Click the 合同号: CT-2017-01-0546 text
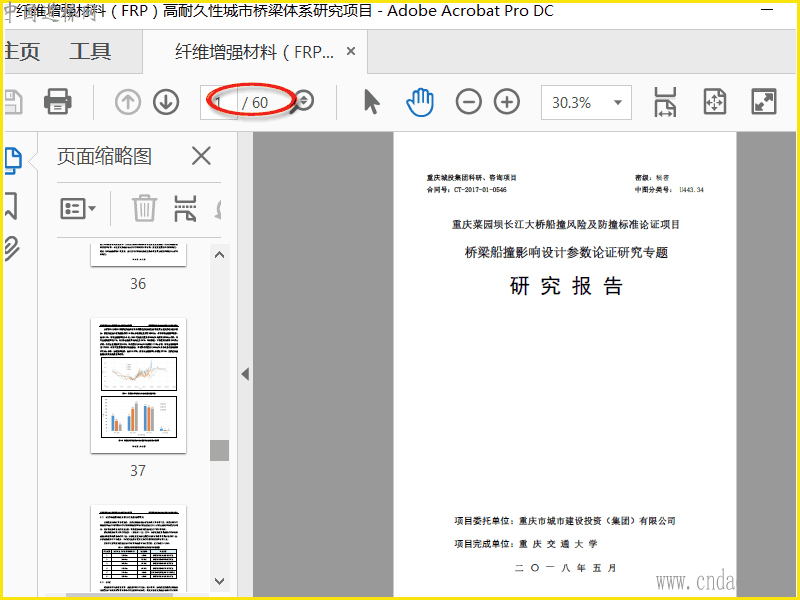 [x=467, y=190]
